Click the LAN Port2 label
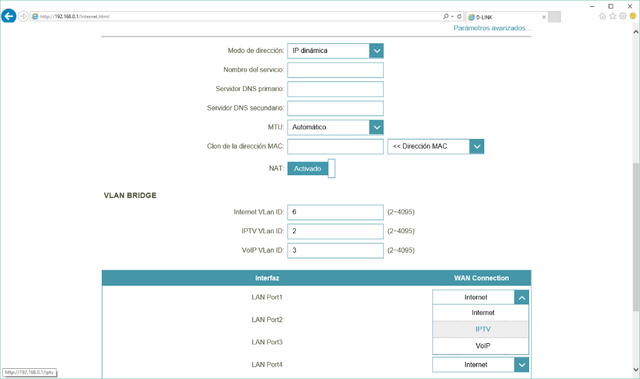The height and width of the screenshot is (379, 640). coord(267,320)
